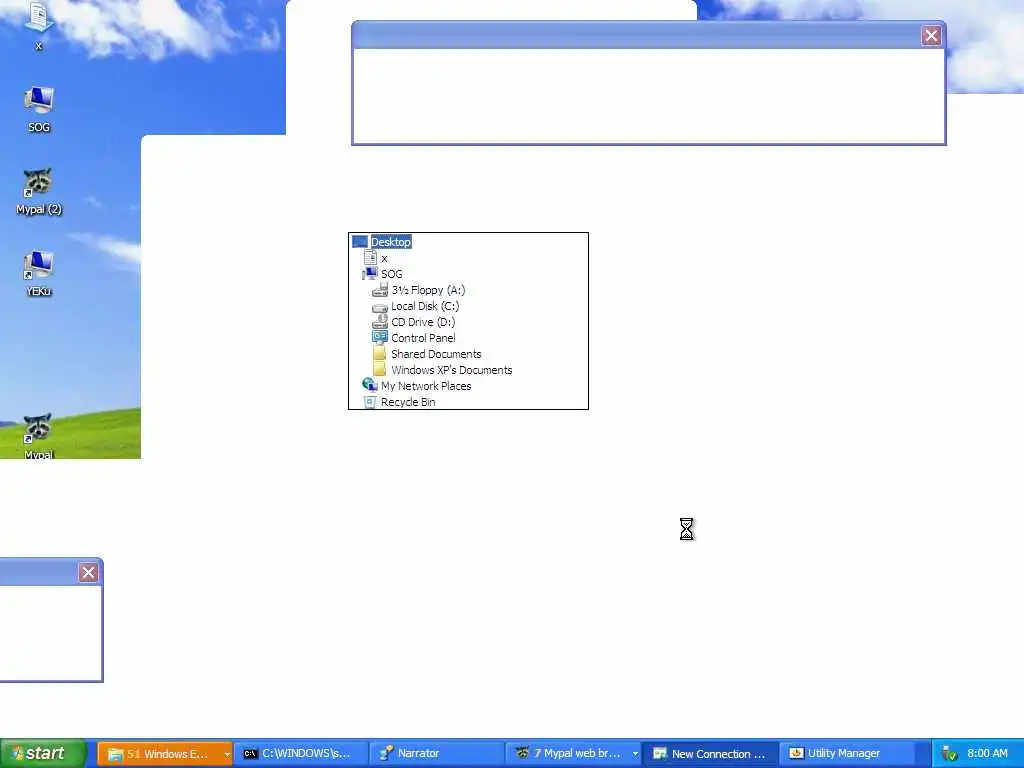Click the Recycle Bin icon in the tree
This screenshot has width=1024, height=768.
coord(370,402)
